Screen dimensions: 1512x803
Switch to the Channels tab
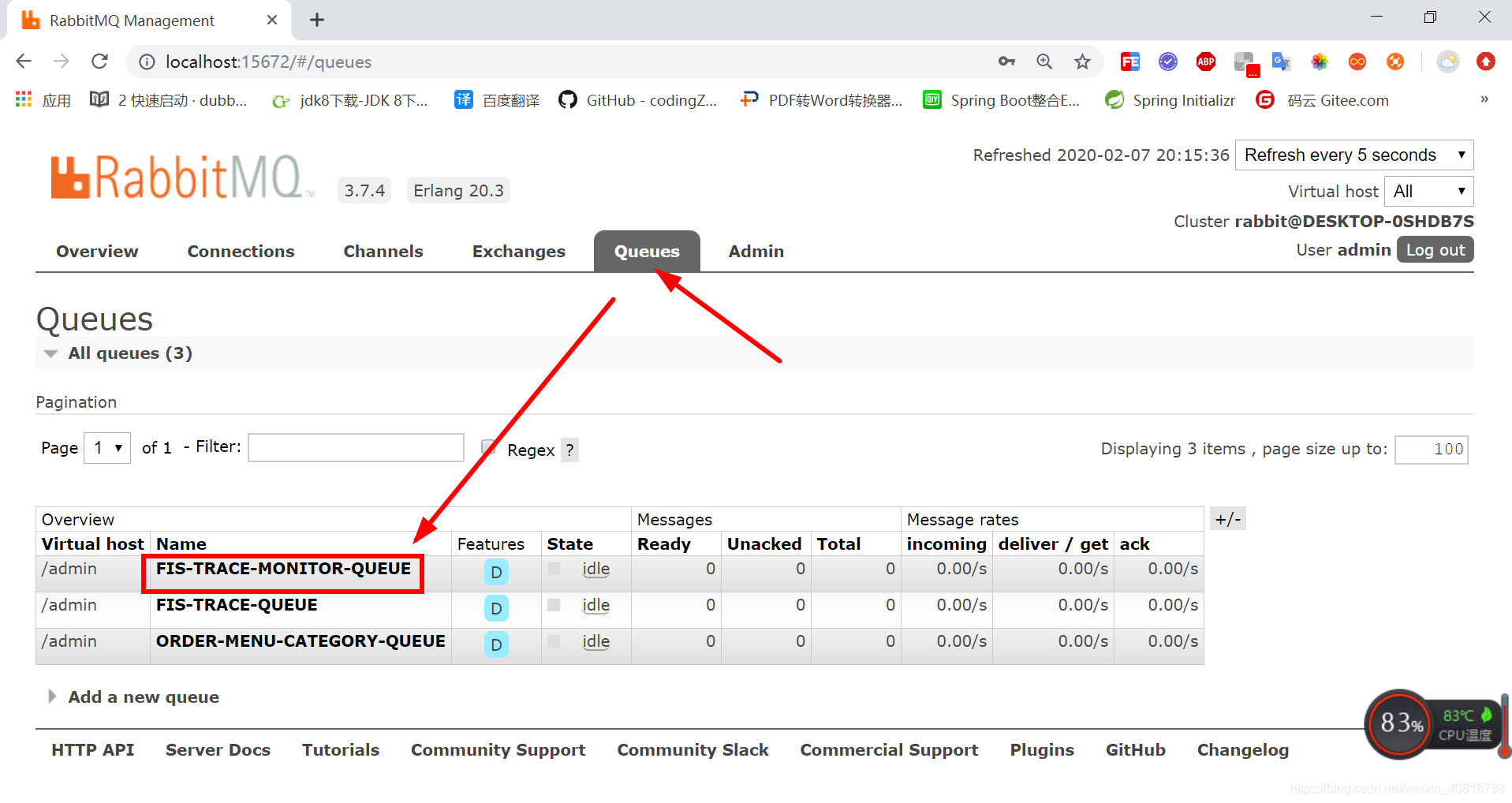tap(383, 252)
